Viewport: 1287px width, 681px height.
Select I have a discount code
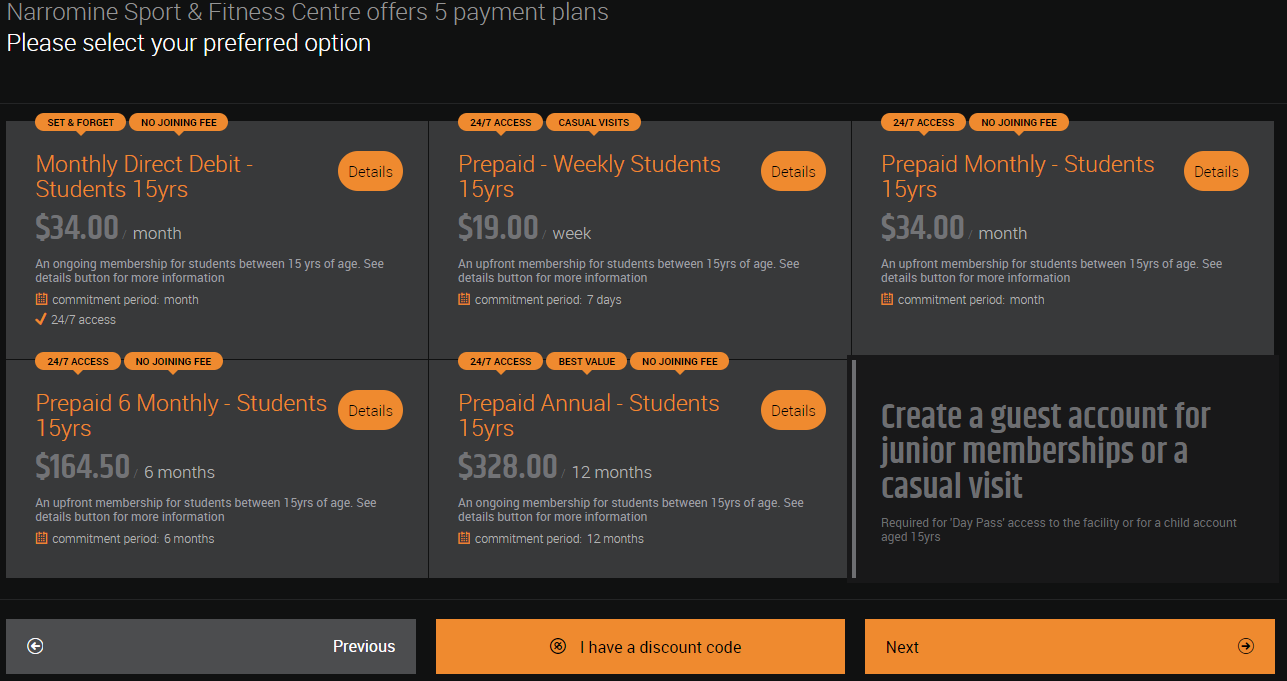(640, 646)
